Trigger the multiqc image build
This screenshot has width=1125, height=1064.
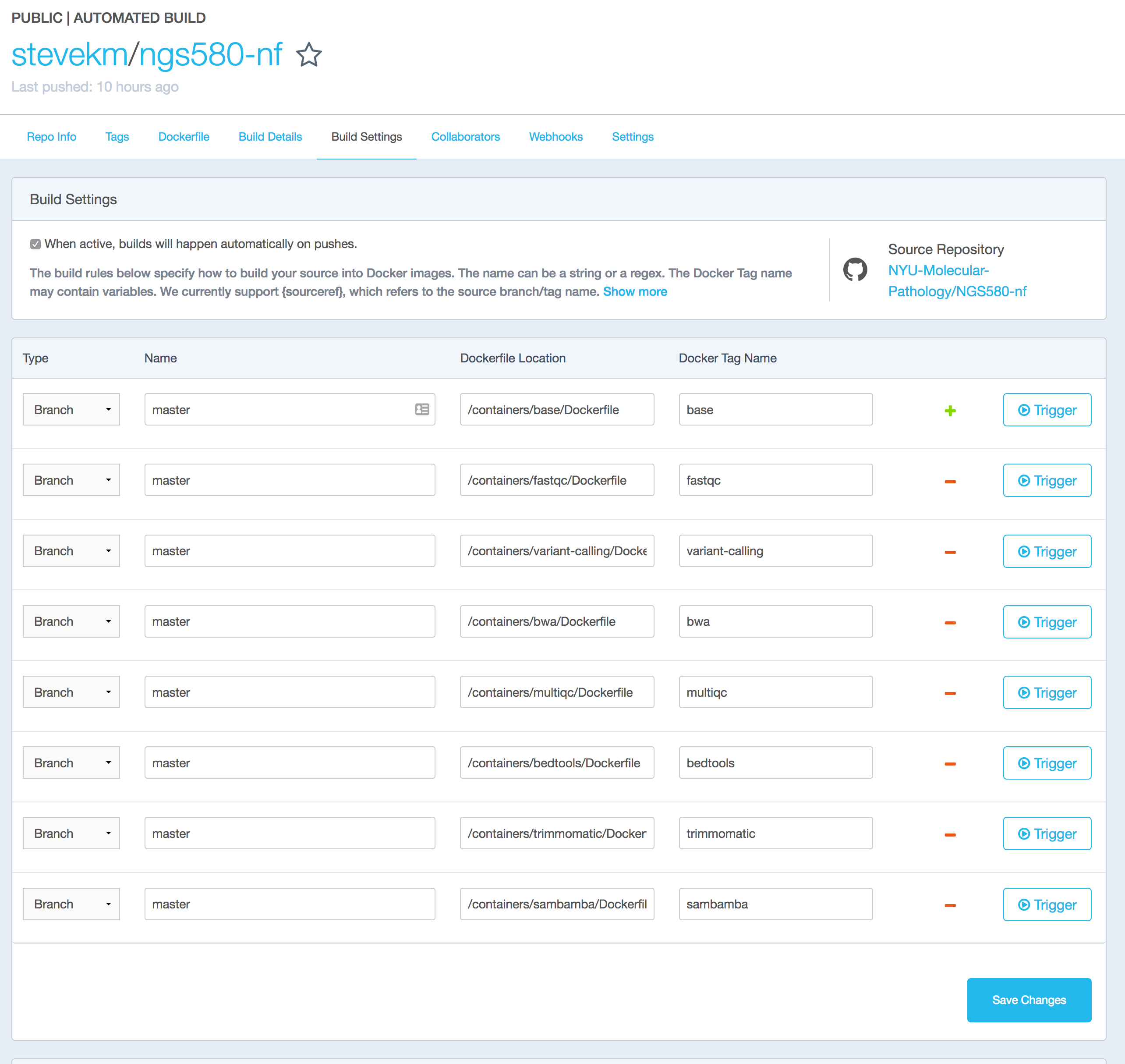(x=1046, y=692)
